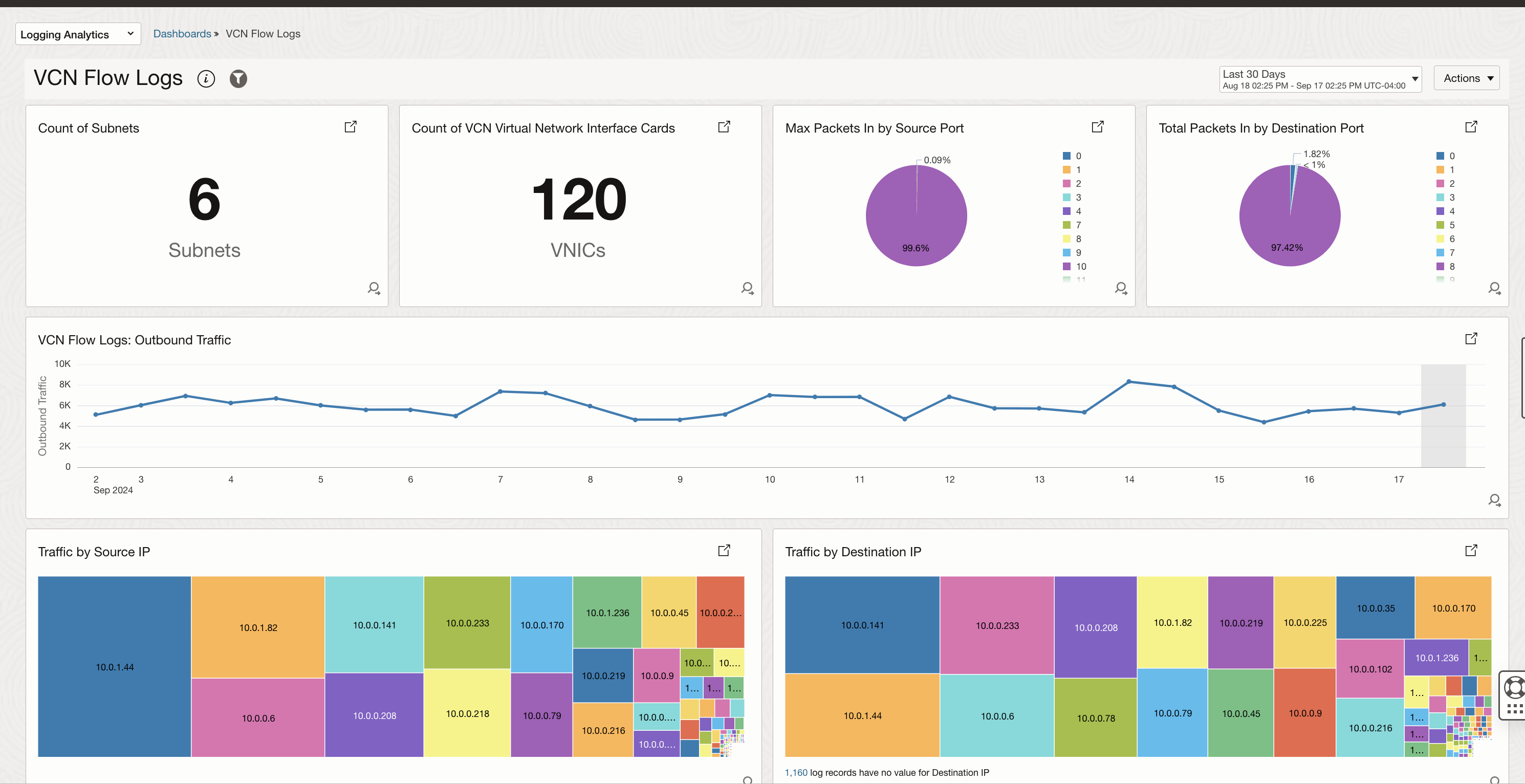Expand the Last 30 Days time range selector
The height and width of the screenshot is (784, 1525).
(x=1320, y=79)
